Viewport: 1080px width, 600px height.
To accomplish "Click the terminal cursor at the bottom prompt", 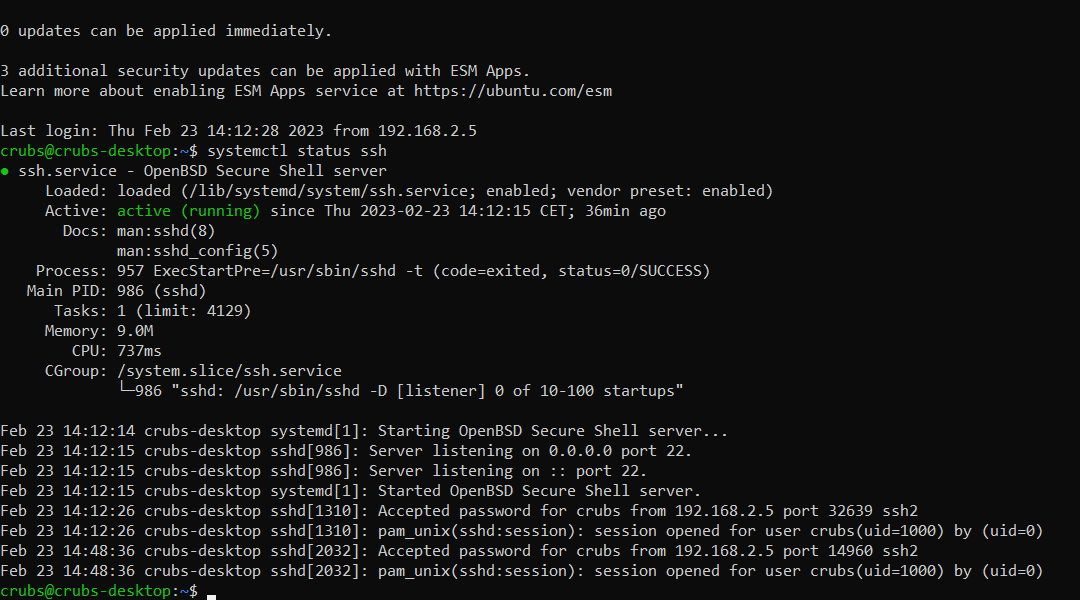I will click(212, 593).
